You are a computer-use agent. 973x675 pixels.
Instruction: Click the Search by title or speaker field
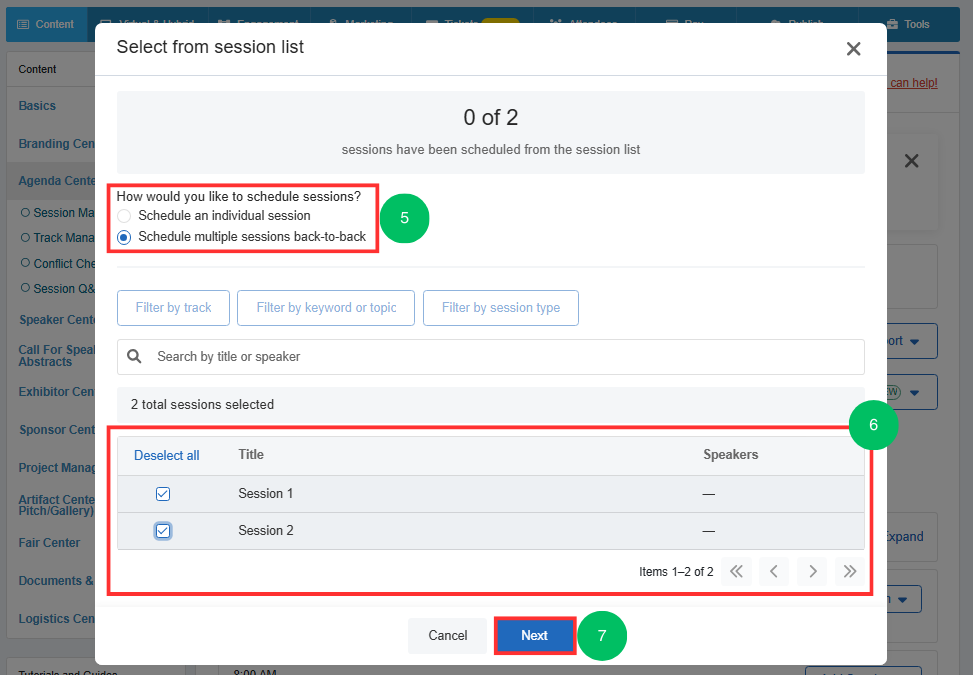click(490, 357)
